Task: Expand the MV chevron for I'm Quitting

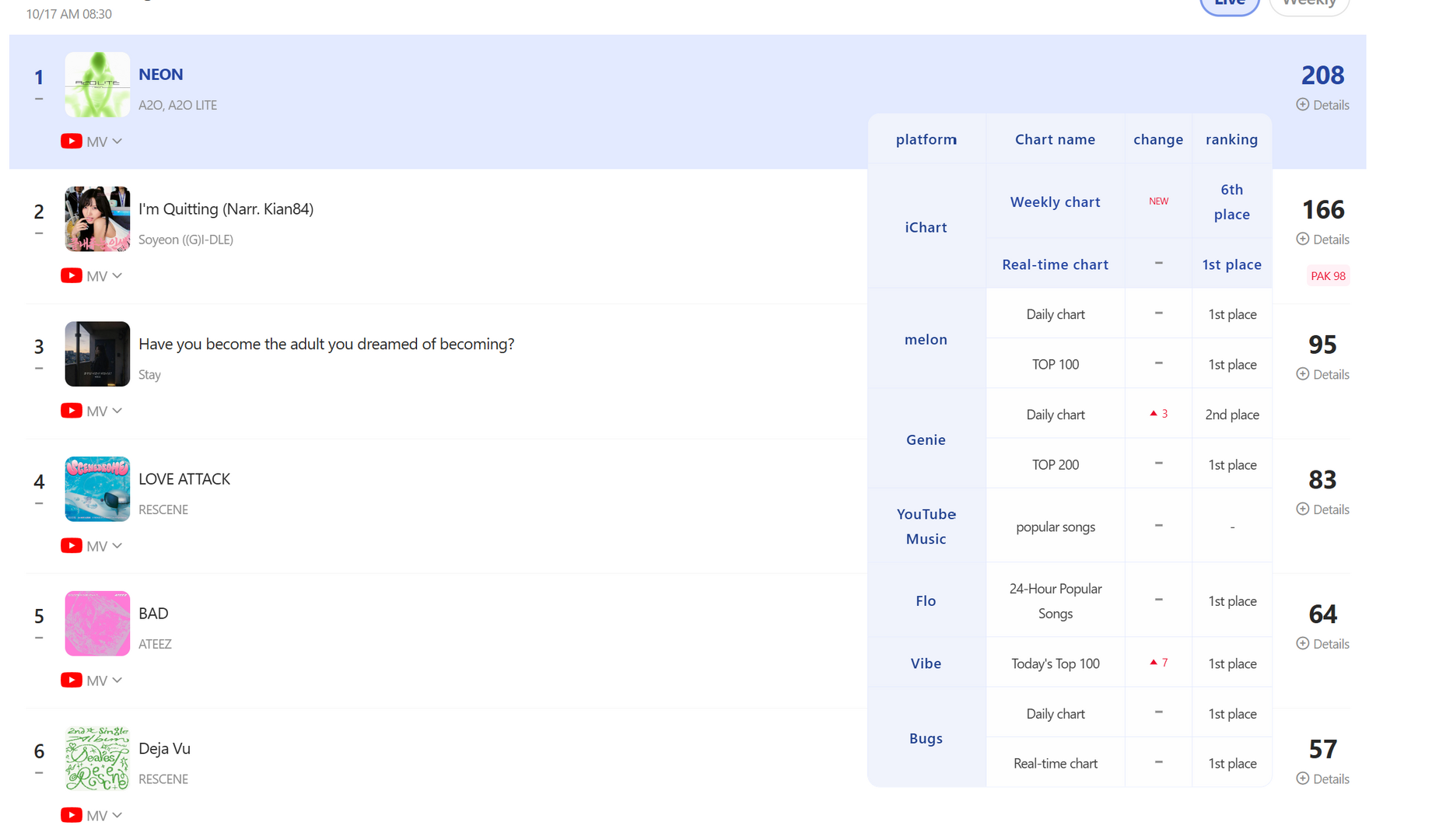Action: (x=117, y=276)
